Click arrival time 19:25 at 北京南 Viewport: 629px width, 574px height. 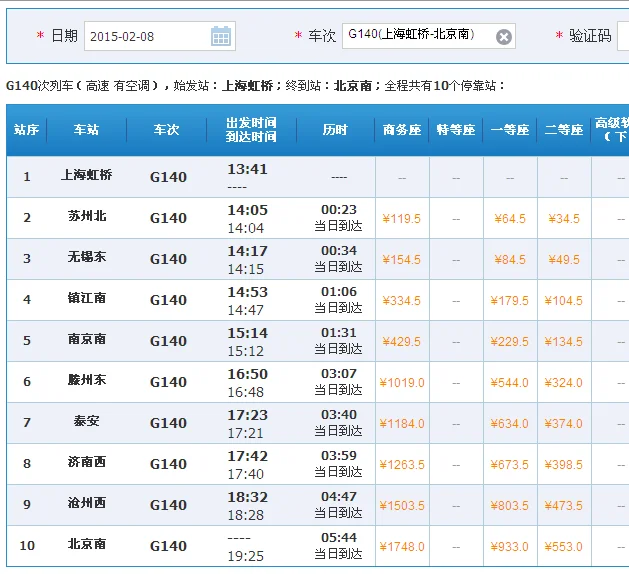tap(246, 556)
